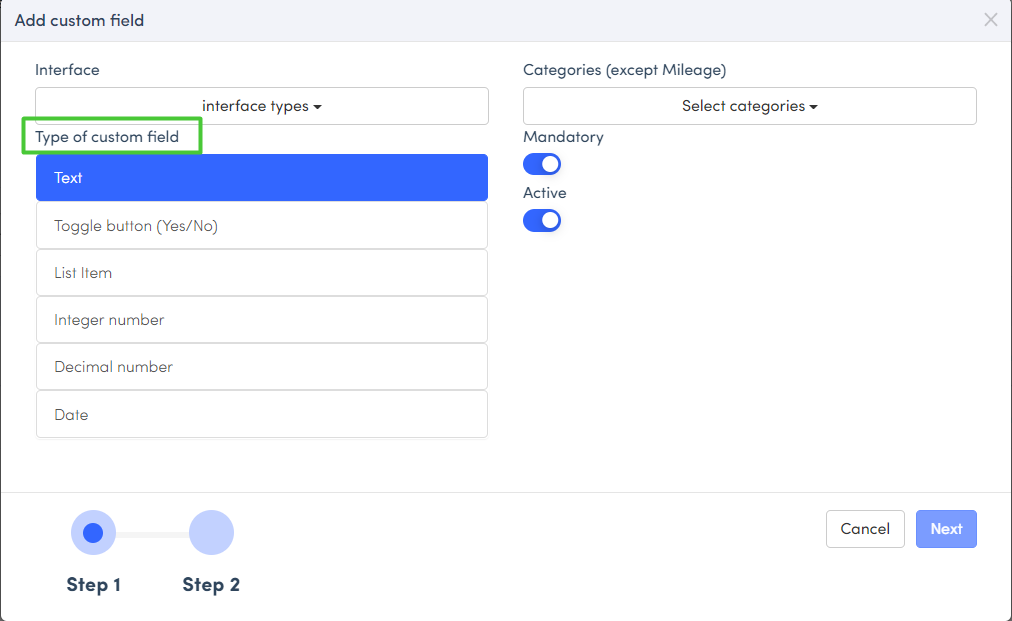This screenshot has width=1012, height=621.
Task: Click the Step 2 progress circle
Action: 211,533
